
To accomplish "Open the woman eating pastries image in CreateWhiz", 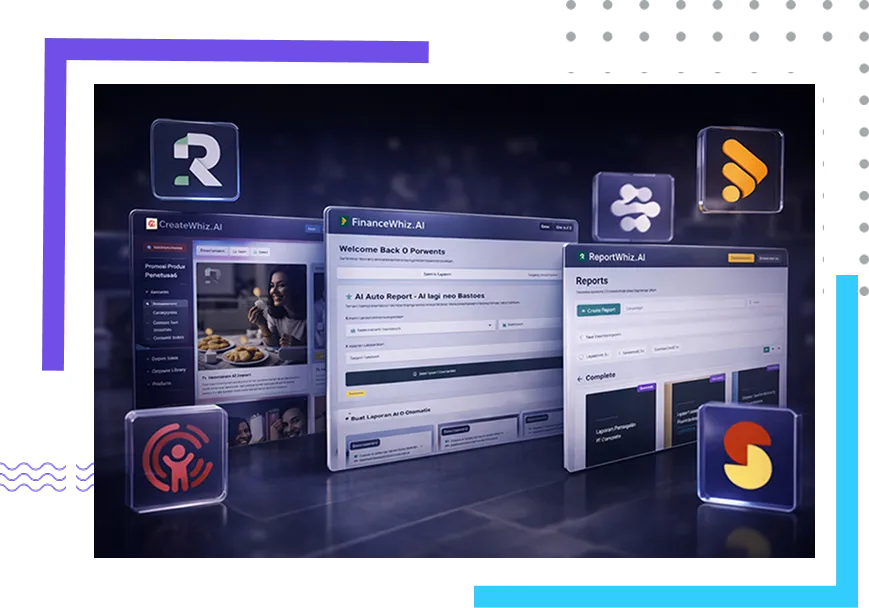I will point(252,315).
